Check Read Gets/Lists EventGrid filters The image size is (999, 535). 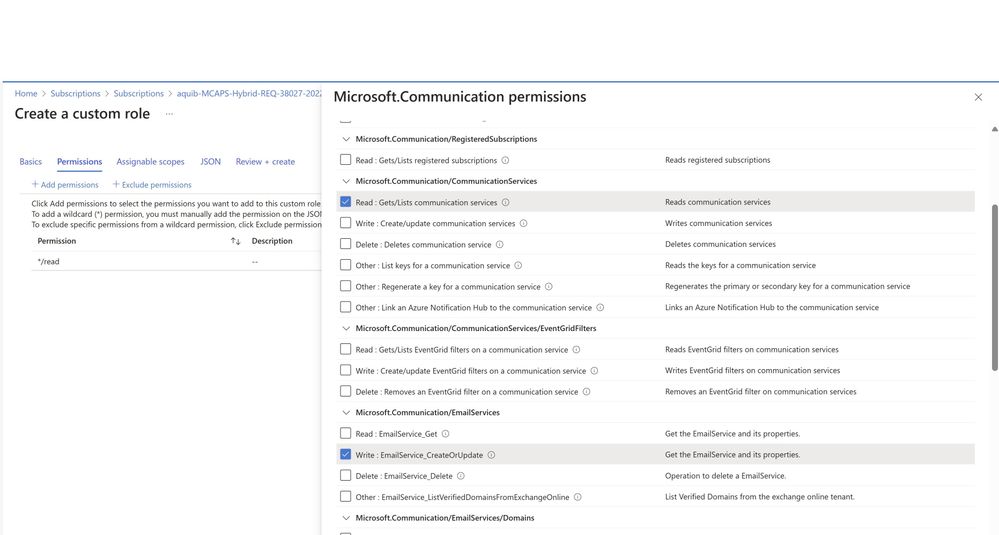(x=345, y=349)
